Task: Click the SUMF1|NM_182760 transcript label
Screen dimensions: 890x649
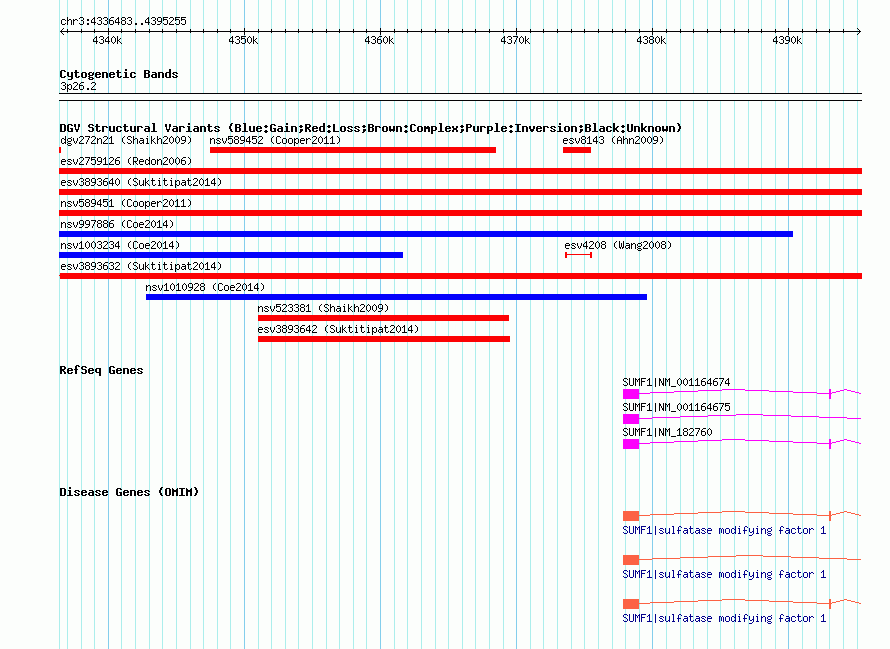Action: [x=667, y=432]
